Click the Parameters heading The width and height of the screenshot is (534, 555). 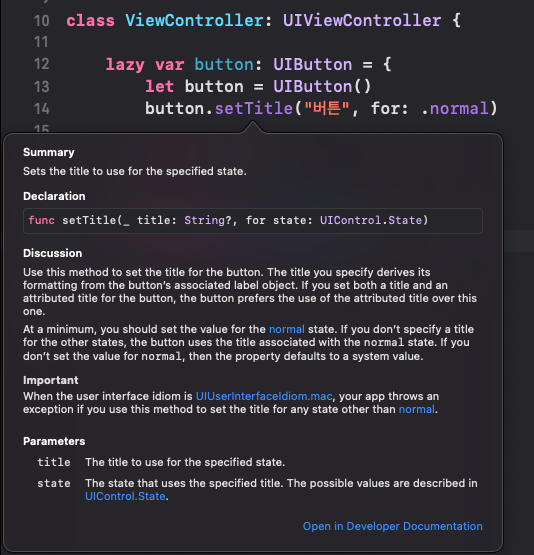54,441
